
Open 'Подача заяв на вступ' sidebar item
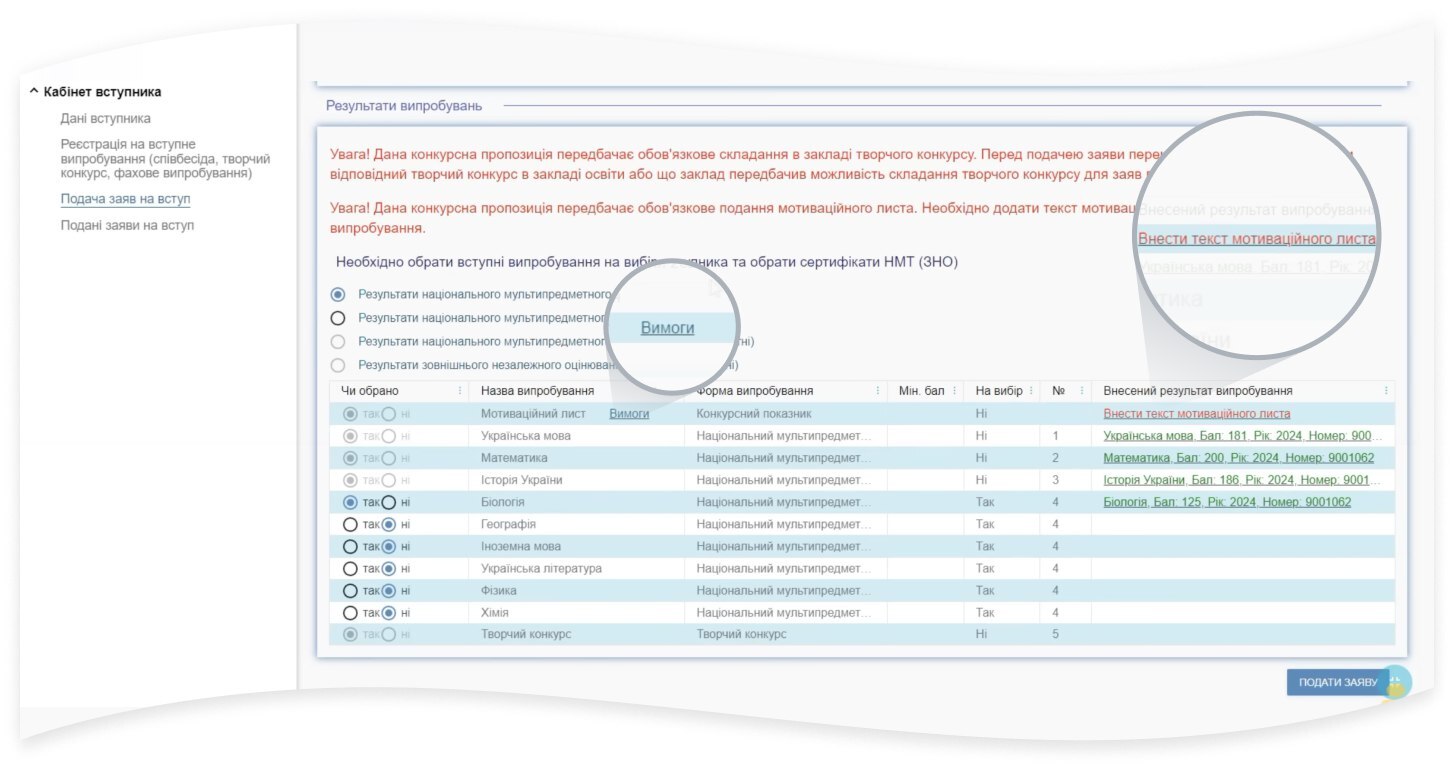(125, 199)
